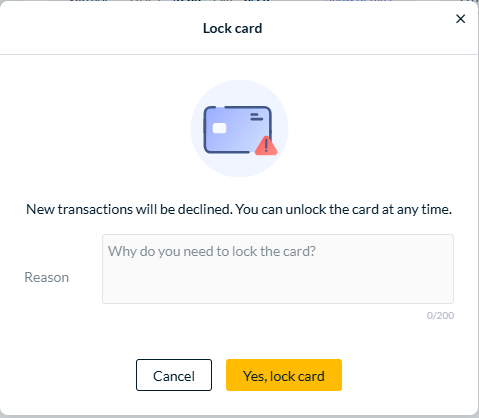Click empty area of reason box bottom

(x=278, y=290)
